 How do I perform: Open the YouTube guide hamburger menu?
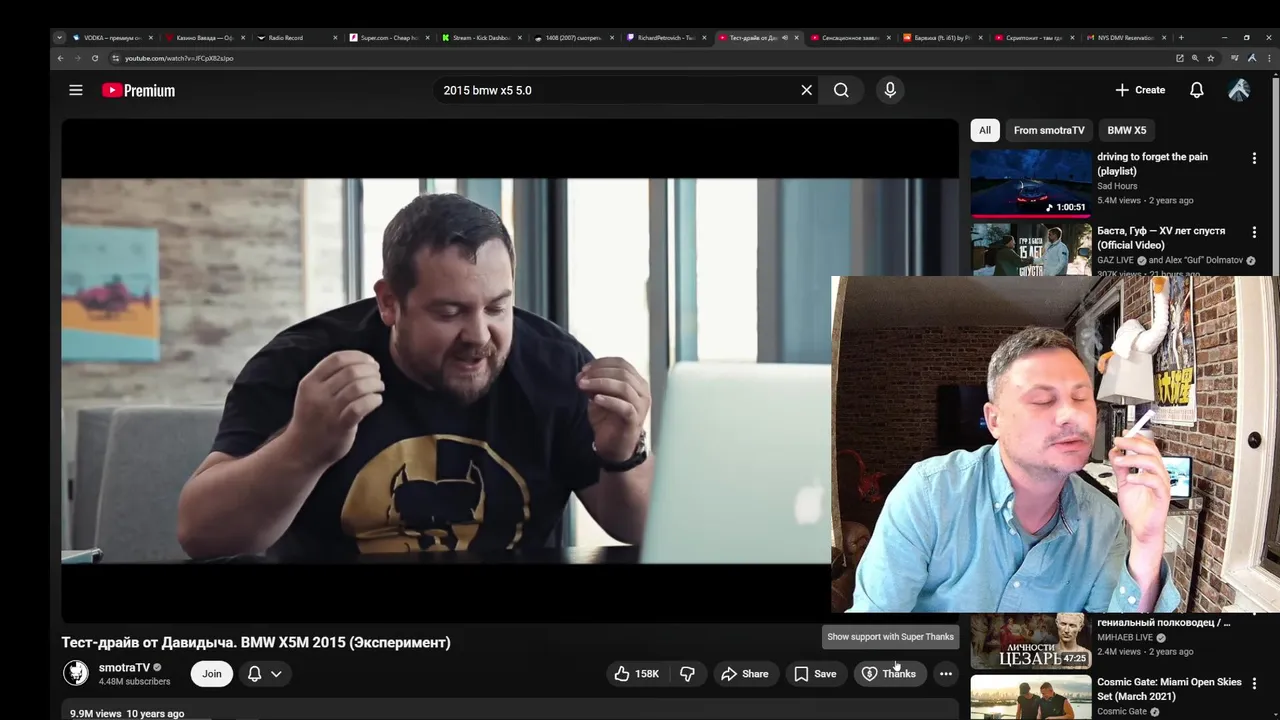(76, 90)
